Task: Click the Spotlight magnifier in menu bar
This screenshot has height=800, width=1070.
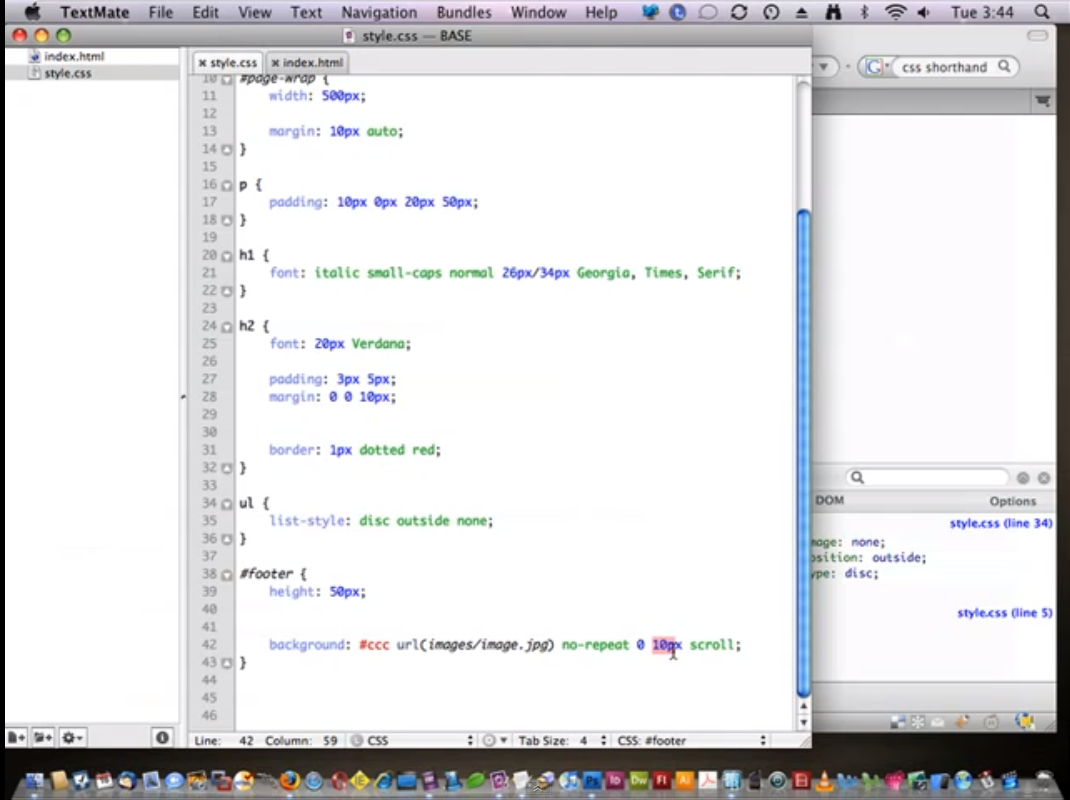Action: point(1042,13)
